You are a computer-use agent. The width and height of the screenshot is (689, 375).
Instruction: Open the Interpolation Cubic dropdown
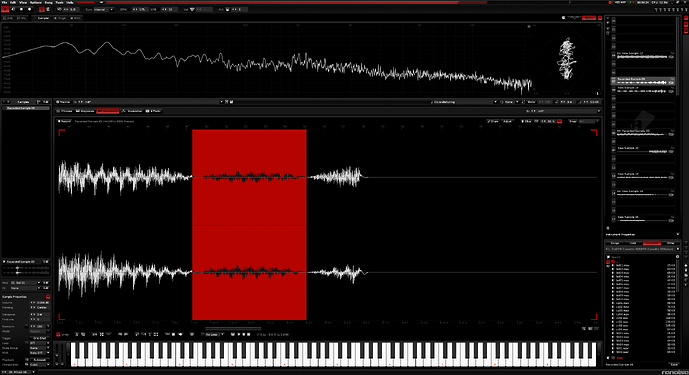click(40, 364)
